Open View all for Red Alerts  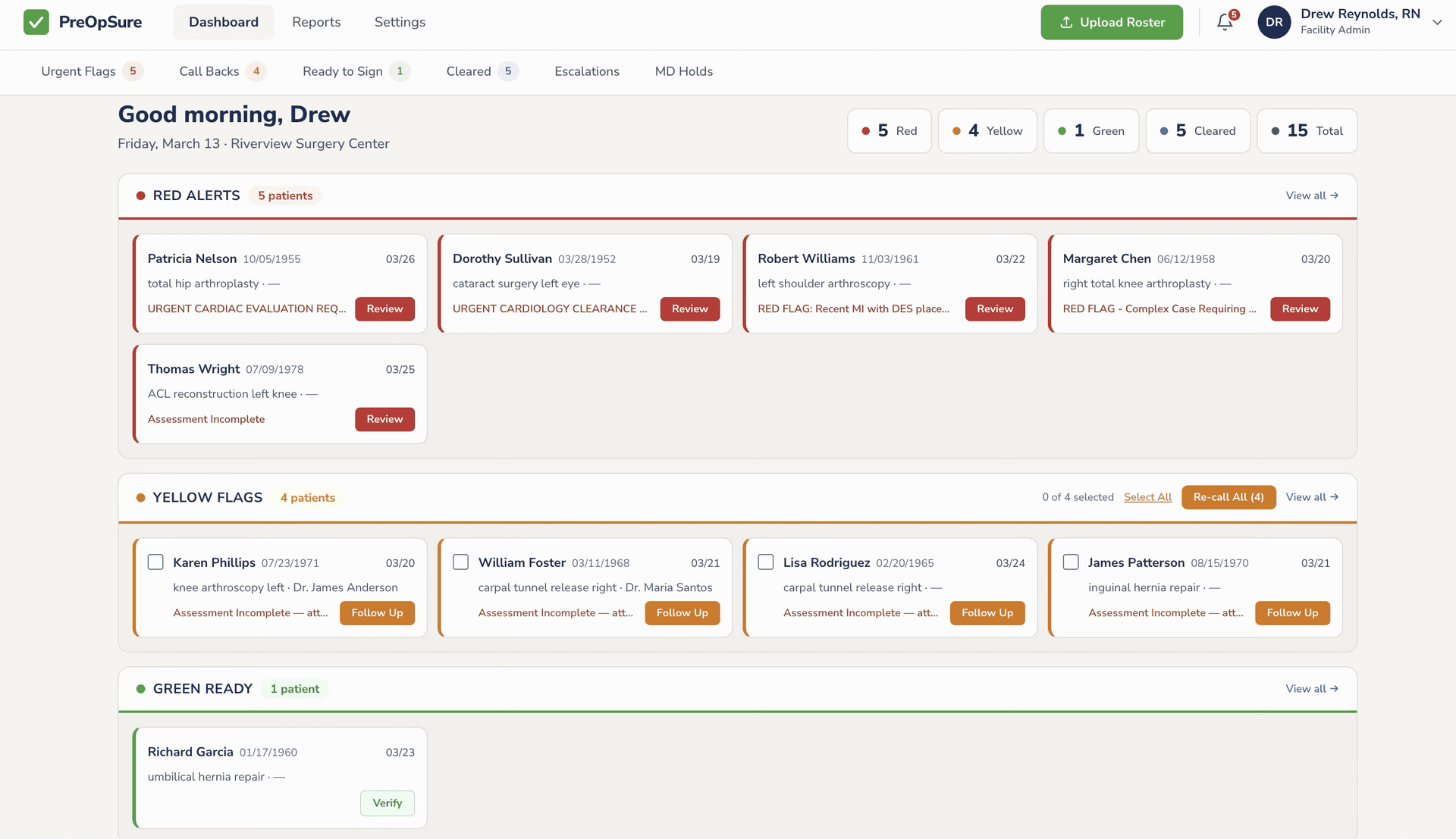coord(1311,196)
